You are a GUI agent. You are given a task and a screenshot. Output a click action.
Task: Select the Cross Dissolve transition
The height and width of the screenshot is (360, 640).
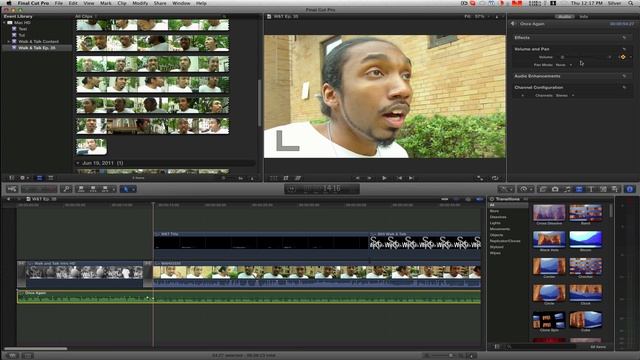click(x=549, y=215)
